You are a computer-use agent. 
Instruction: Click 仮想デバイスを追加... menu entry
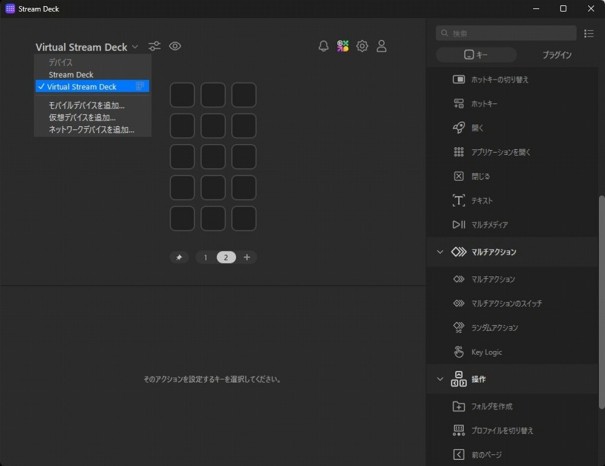tap(82, 117)
